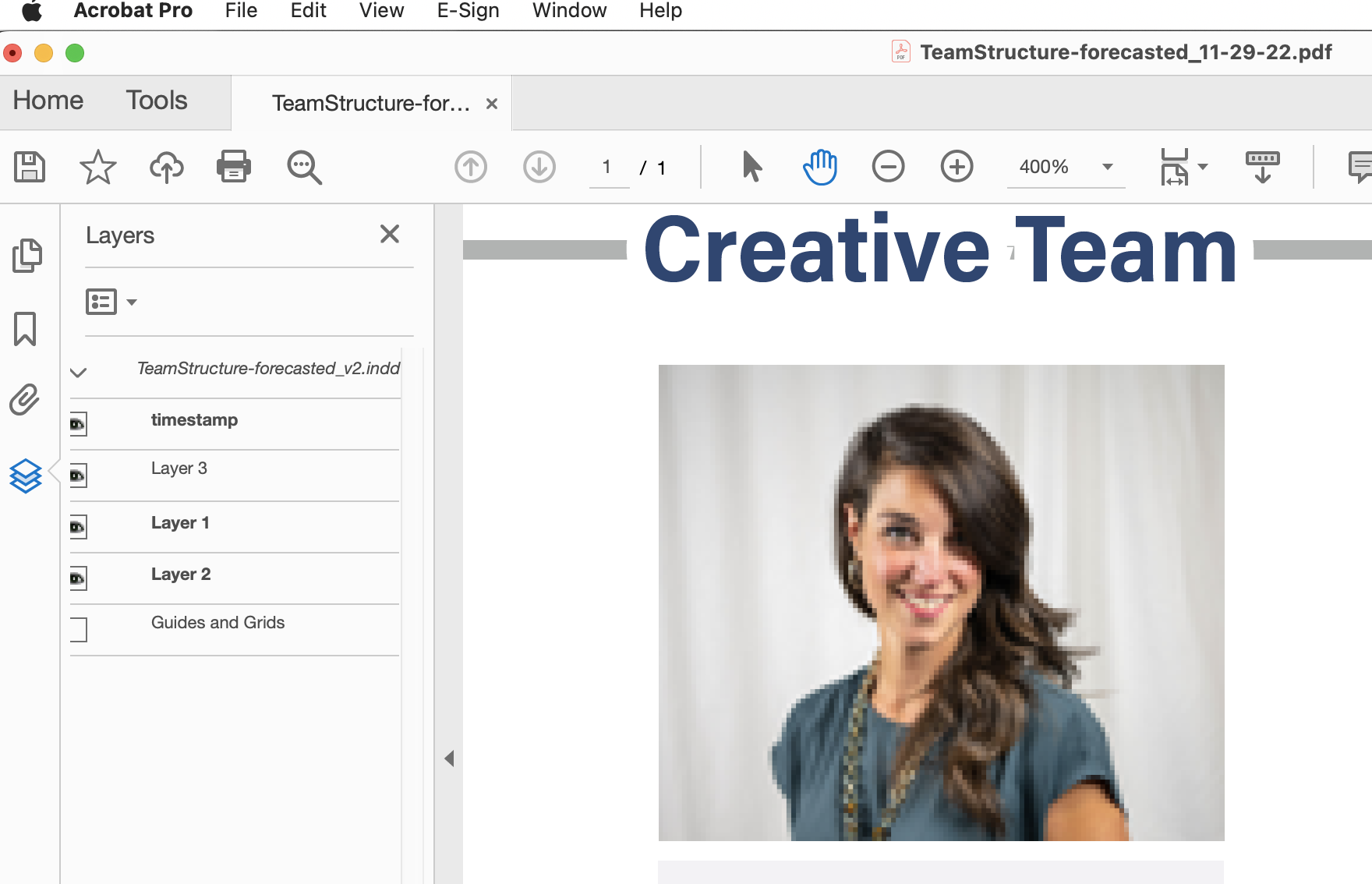Switch to the Selection arrow tool

[x=751, y=166]
